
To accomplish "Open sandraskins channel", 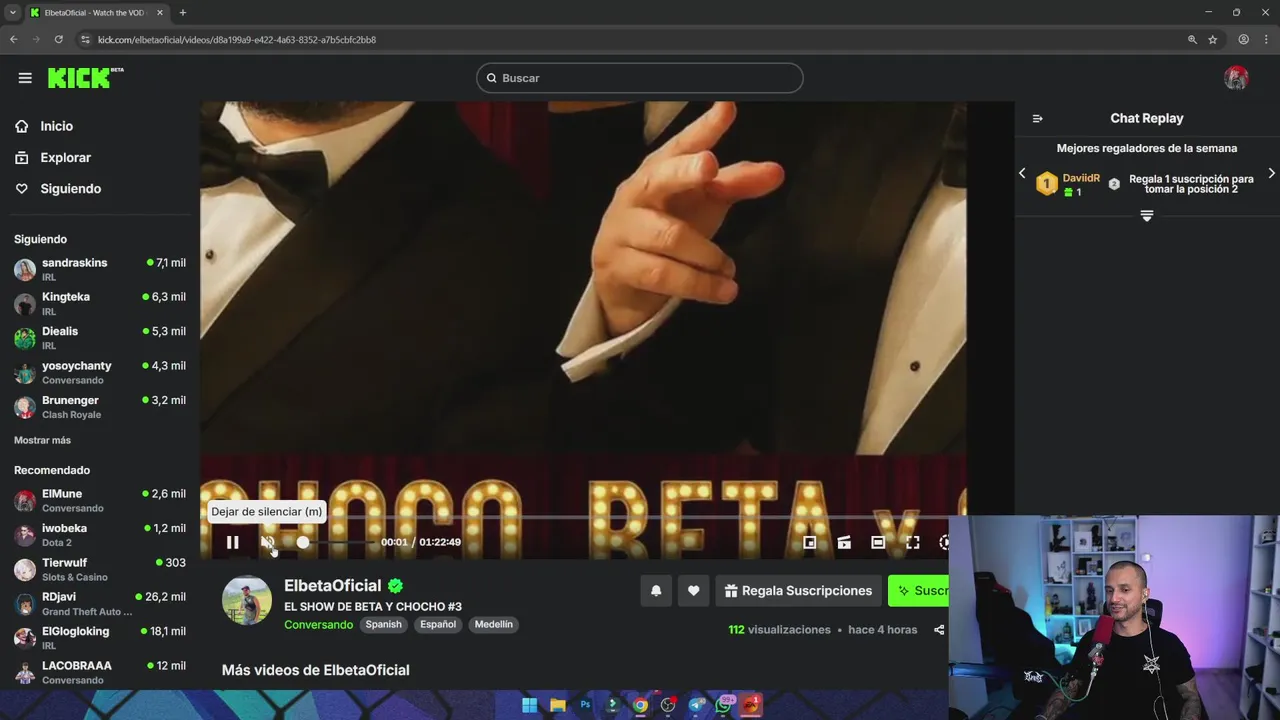I will (100, 269).
